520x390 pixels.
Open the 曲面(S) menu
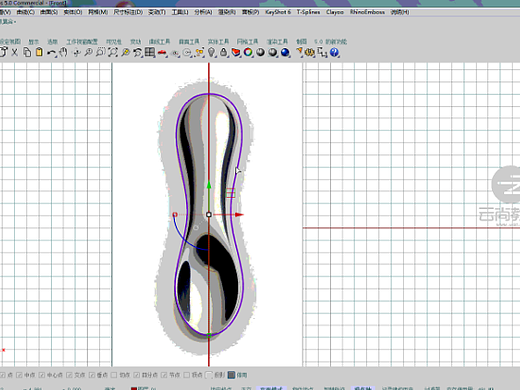(x=49, y=12)
